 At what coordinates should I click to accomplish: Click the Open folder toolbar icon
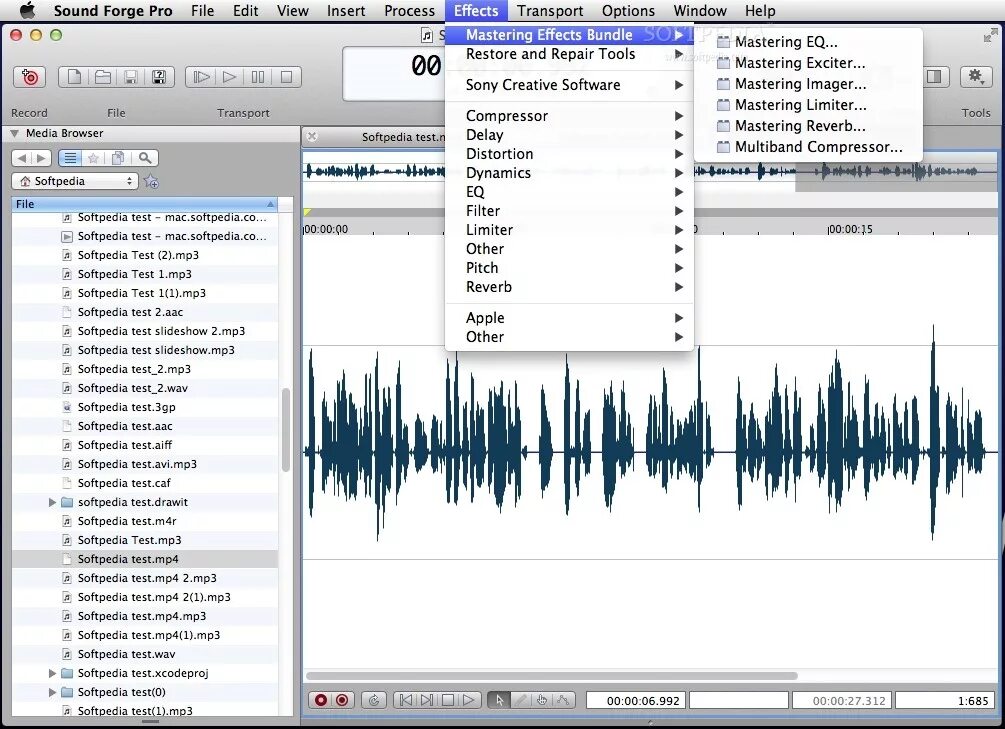pyautogui.click(x=103, y=77)
